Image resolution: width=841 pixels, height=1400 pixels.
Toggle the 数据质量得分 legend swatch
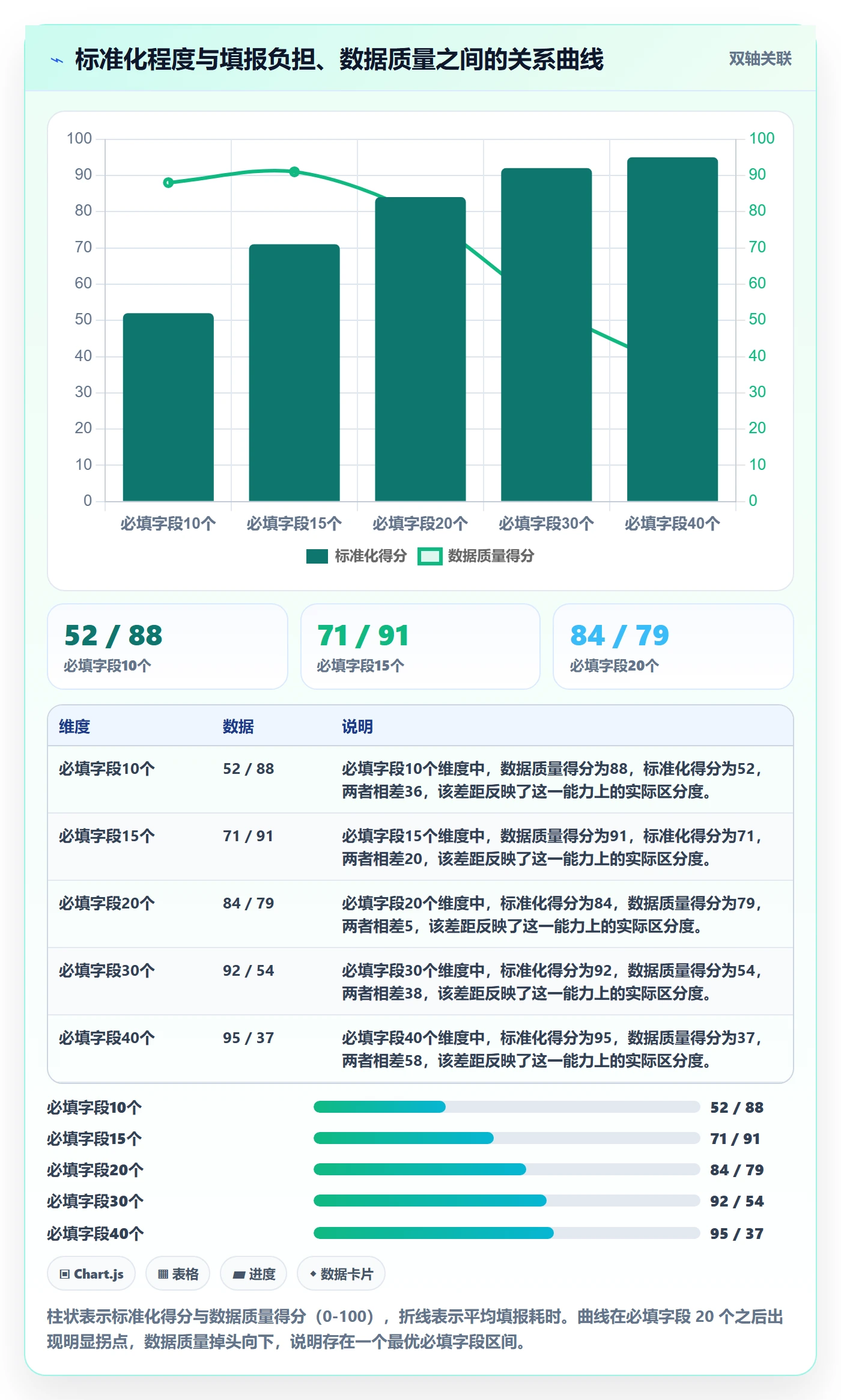[430, 556]
